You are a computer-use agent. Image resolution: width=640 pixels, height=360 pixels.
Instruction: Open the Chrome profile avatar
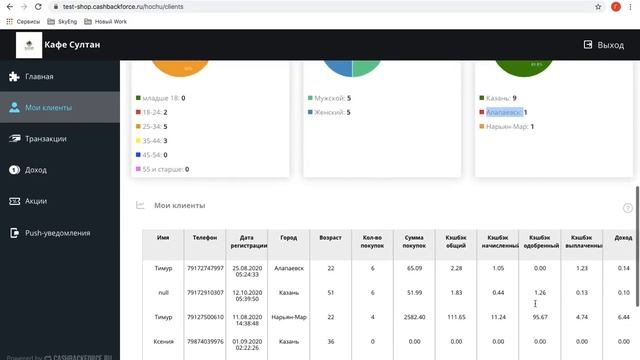(x=616, y=7)
